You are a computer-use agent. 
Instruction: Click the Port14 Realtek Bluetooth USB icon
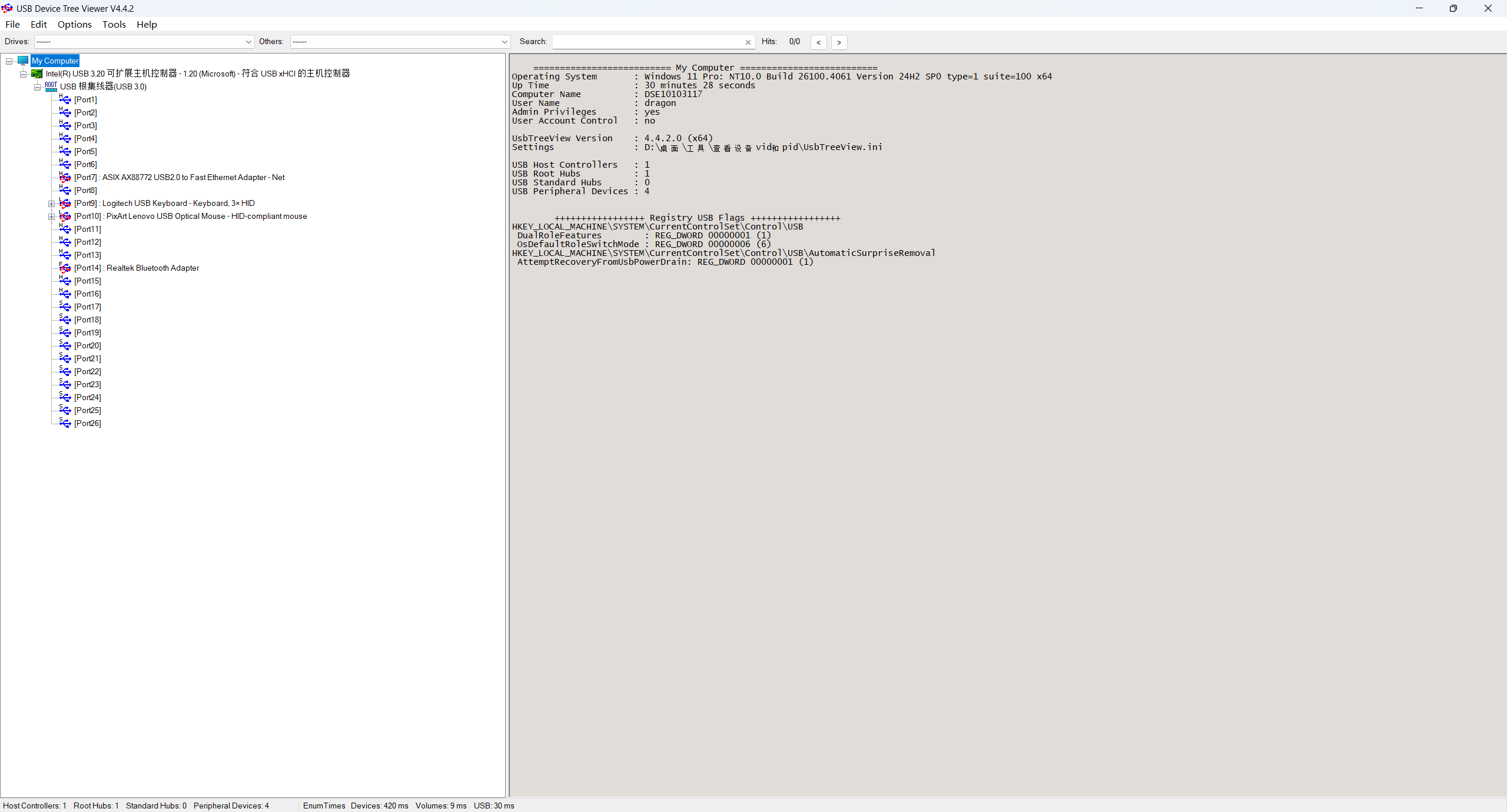point(65,268)
